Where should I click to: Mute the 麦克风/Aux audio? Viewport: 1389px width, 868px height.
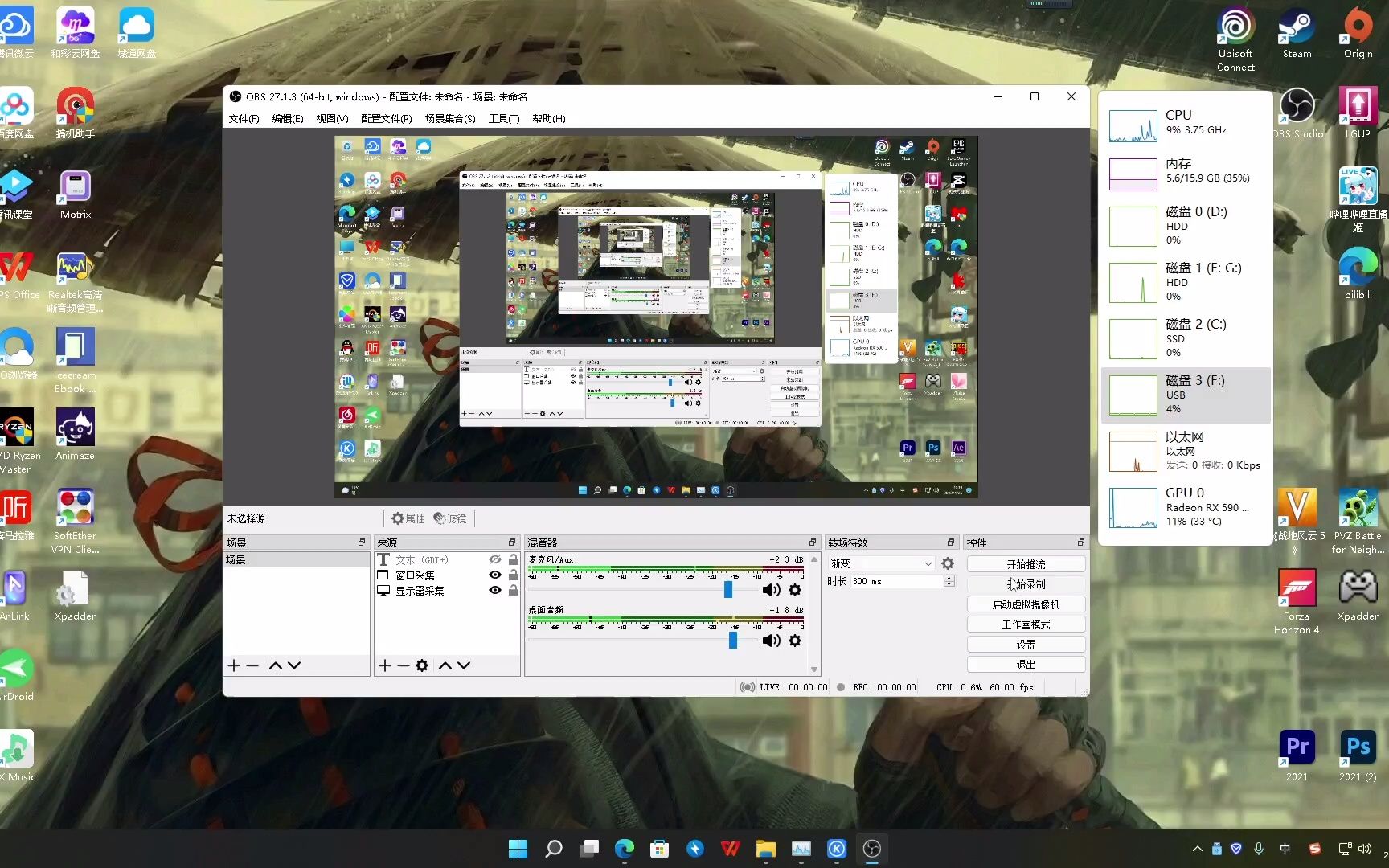tap(771, 590)
